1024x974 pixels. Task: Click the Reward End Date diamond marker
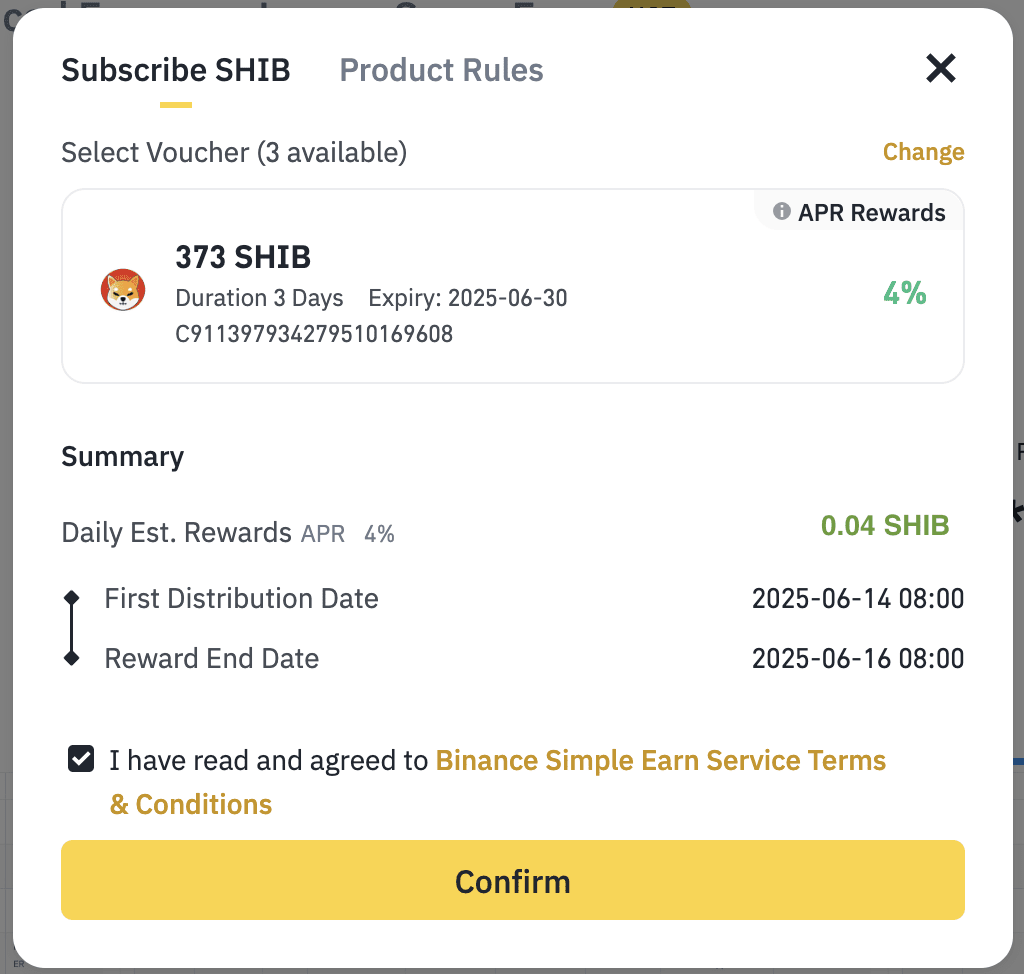click(x=72, y=658)
